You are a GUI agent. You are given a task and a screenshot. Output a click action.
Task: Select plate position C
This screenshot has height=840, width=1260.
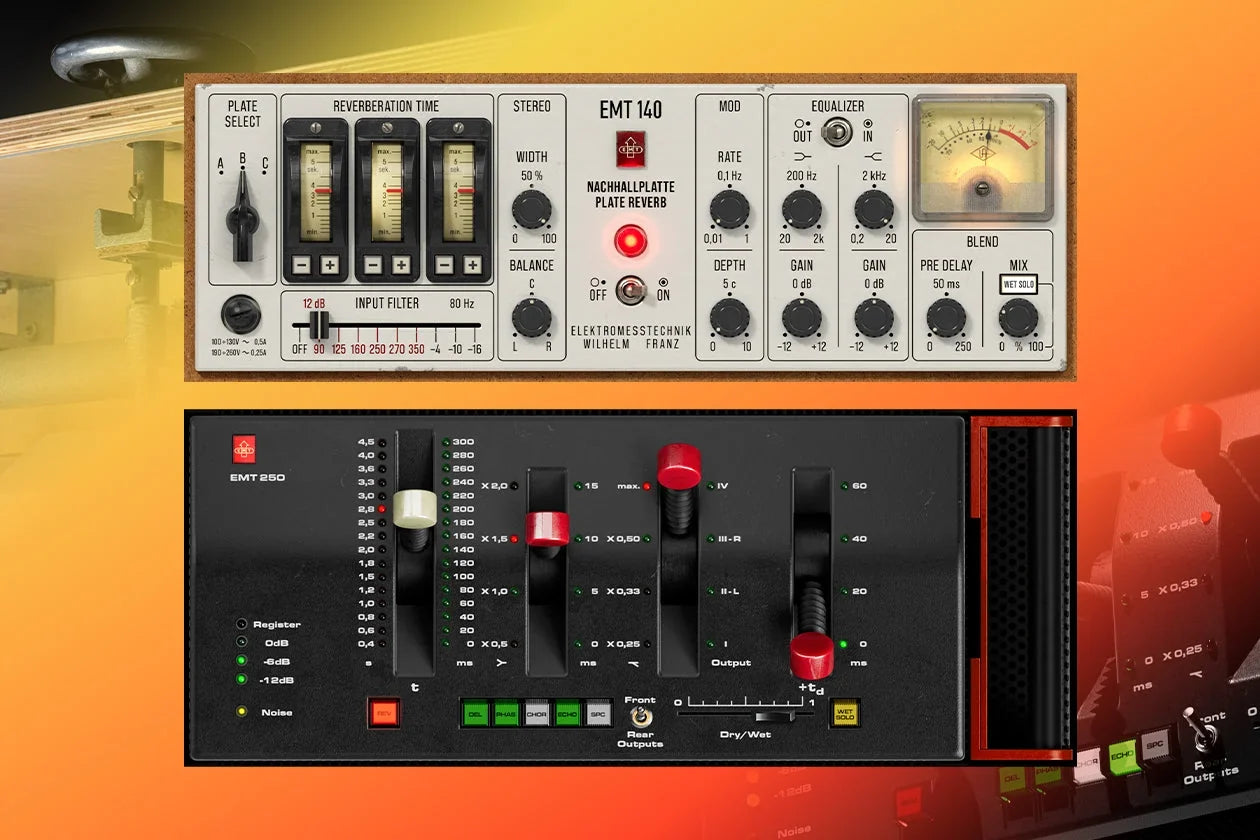265,164
